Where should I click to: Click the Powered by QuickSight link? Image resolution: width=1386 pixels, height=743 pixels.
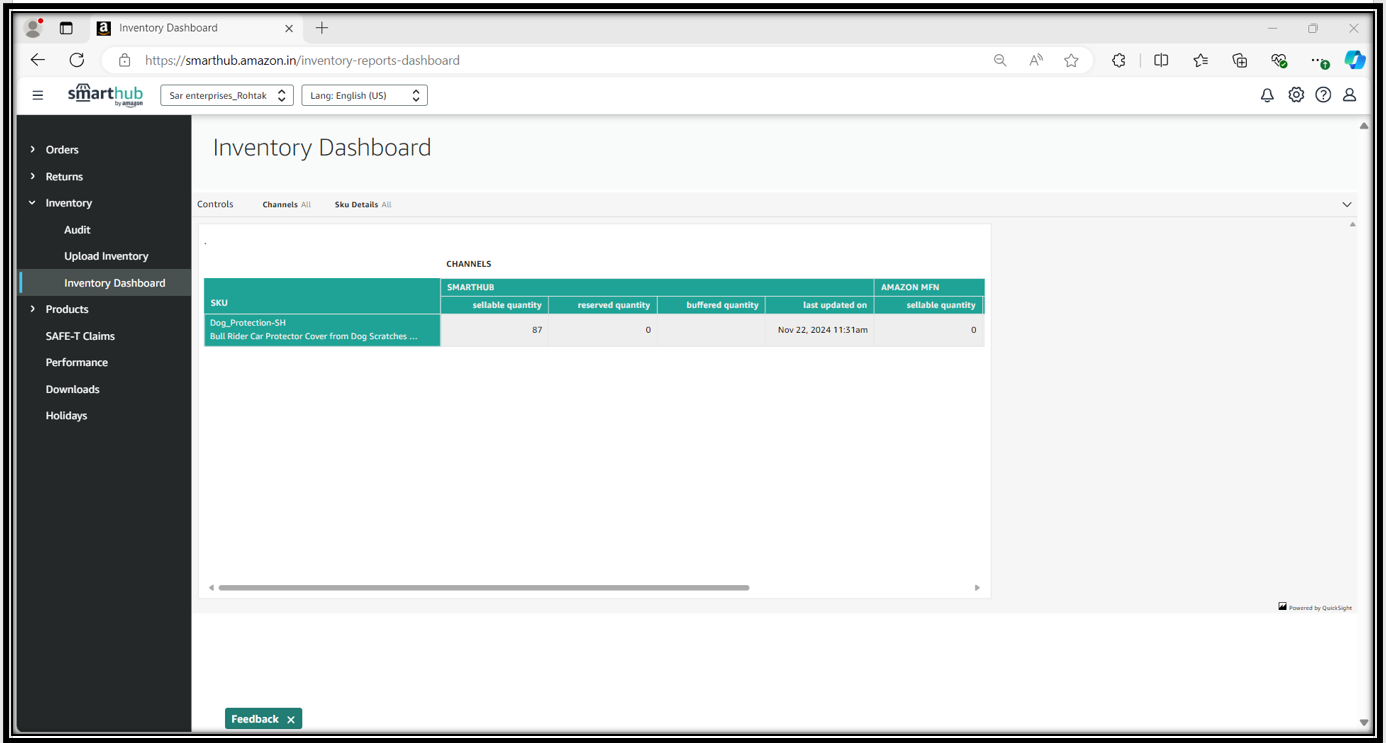1315,607
